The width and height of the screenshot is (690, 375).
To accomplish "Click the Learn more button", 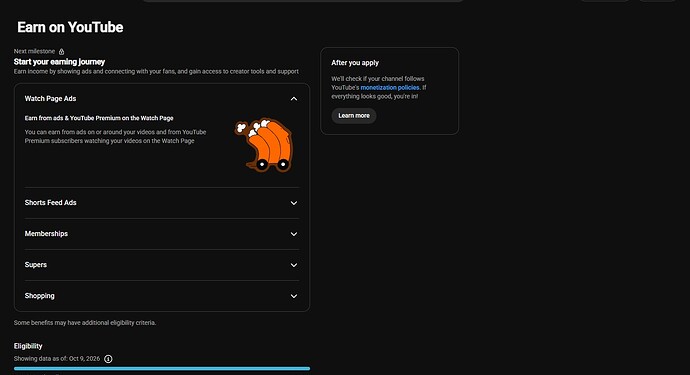I will coord(354,116).
